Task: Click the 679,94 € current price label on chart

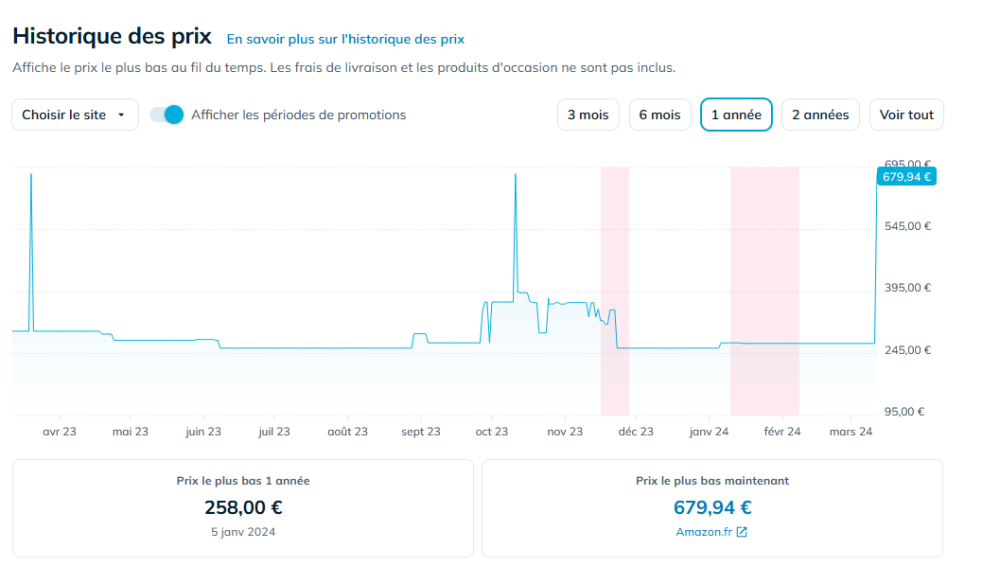Action: (906, 177)
